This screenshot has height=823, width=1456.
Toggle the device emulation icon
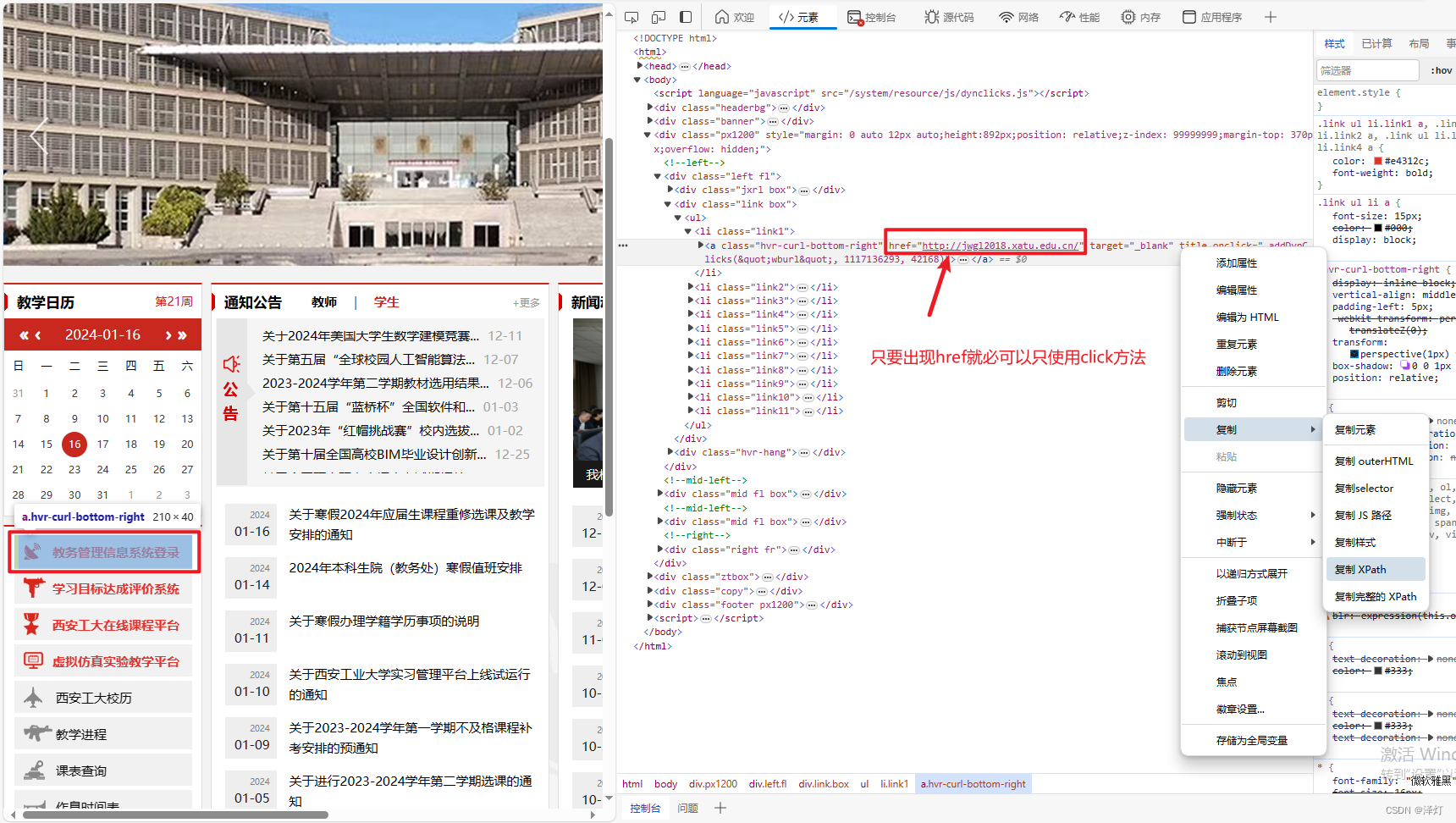click(659, 17)
